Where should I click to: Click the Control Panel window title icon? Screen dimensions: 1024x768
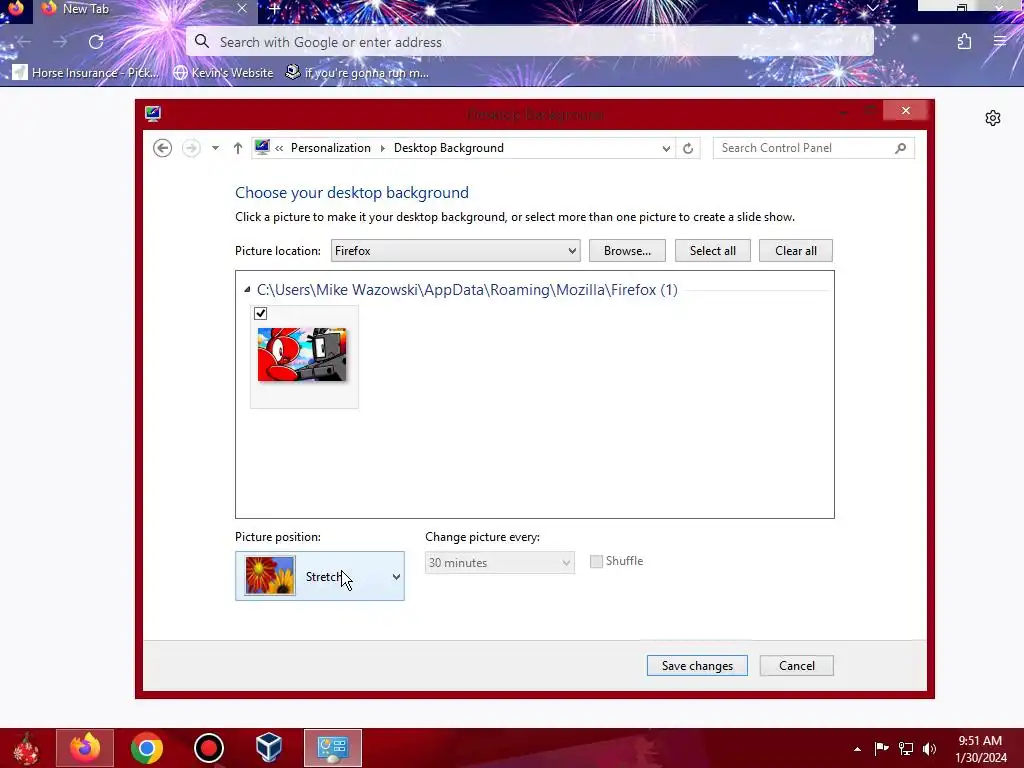click(153, 114)
